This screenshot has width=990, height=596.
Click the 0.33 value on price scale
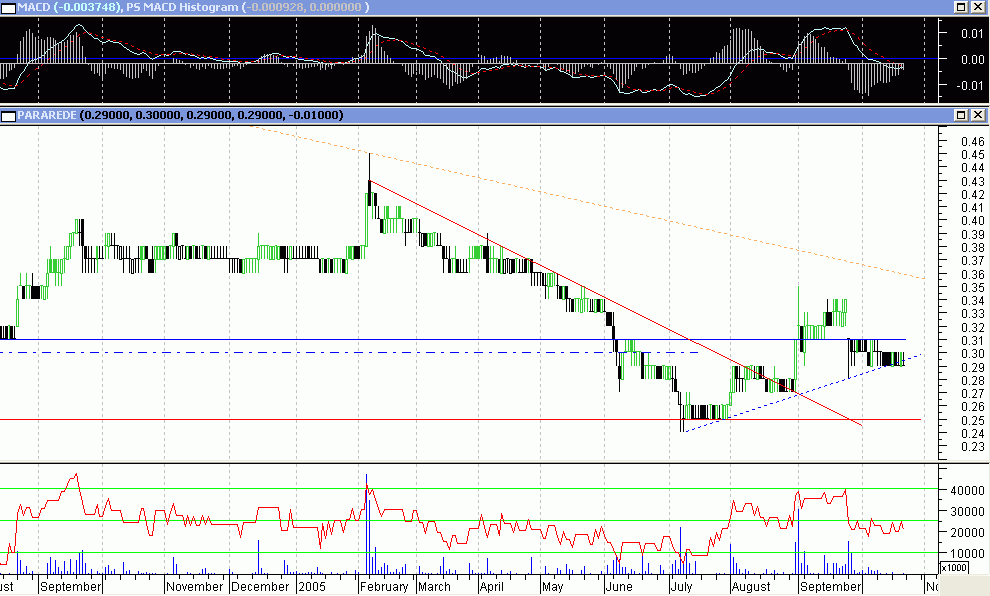tap(972, 314)
